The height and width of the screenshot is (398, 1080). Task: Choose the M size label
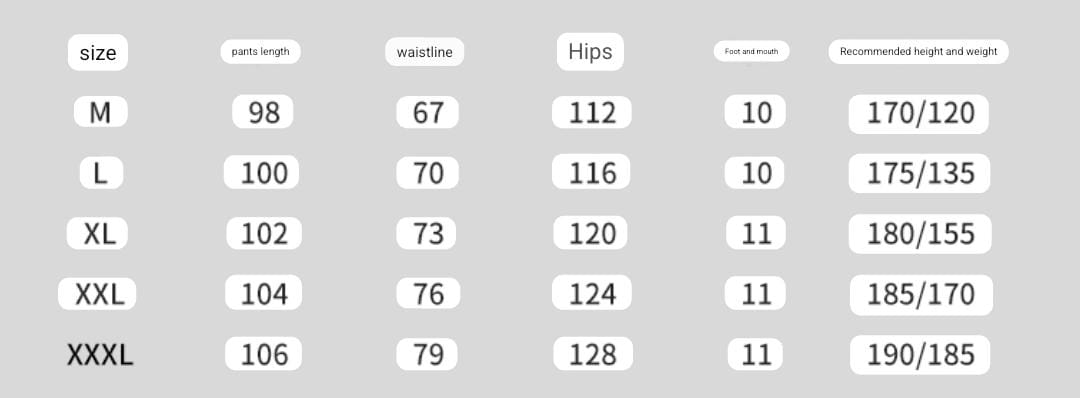(x=101, y=112)
